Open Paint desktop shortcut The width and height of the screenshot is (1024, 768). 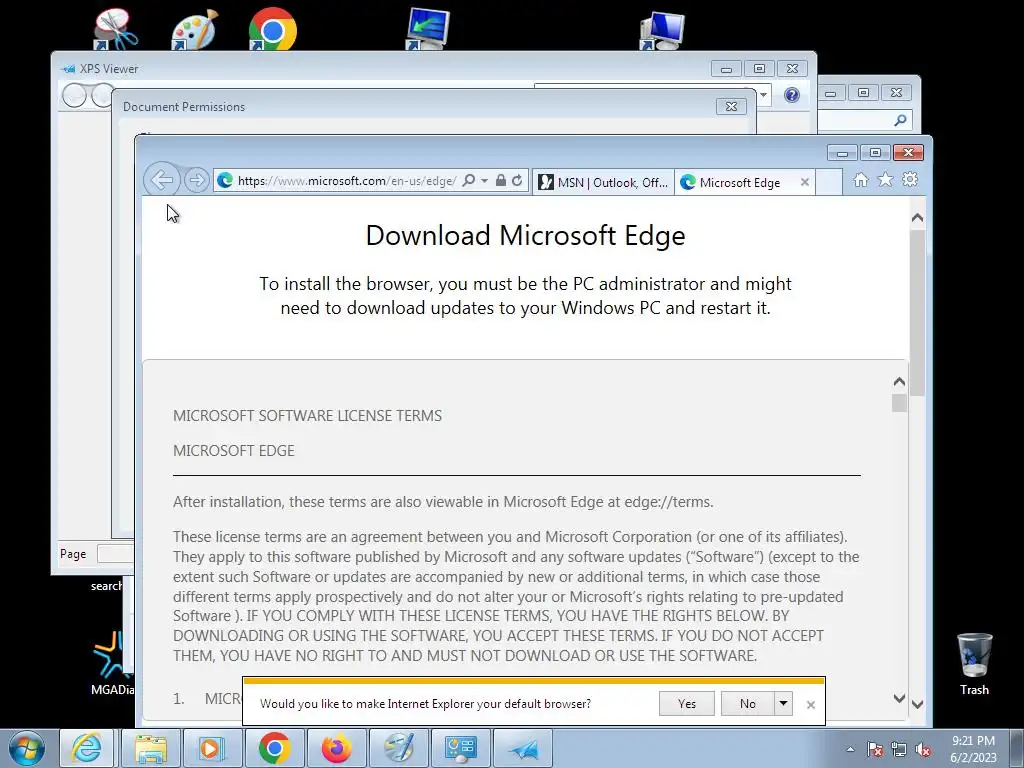[x=194, y=29]
